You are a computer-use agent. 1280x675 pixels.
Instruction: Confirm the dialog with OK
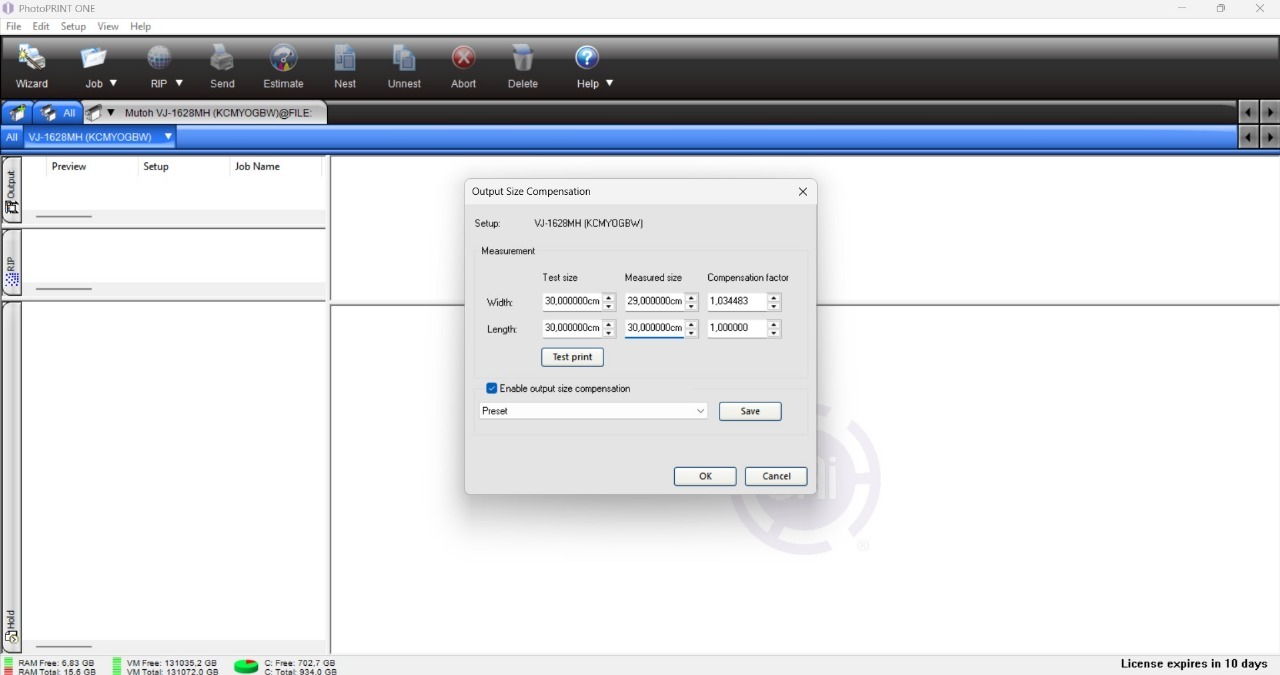[x=705, y=476]
